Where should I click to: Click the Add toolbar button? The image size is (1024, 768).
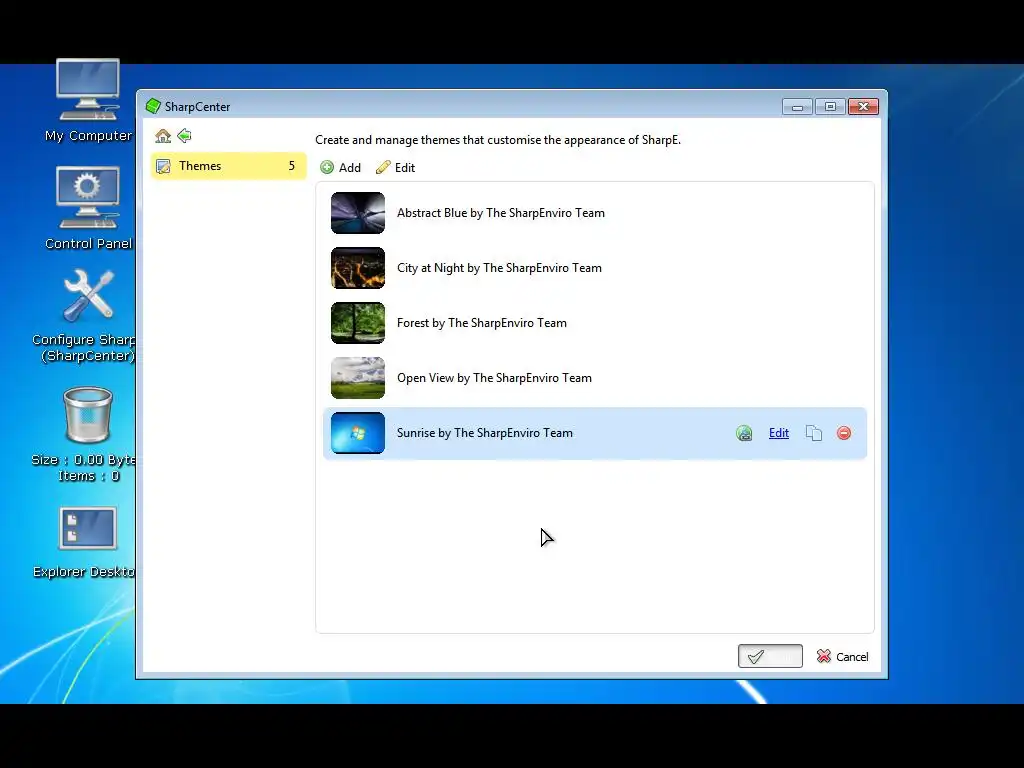click(x=340, y=168)
